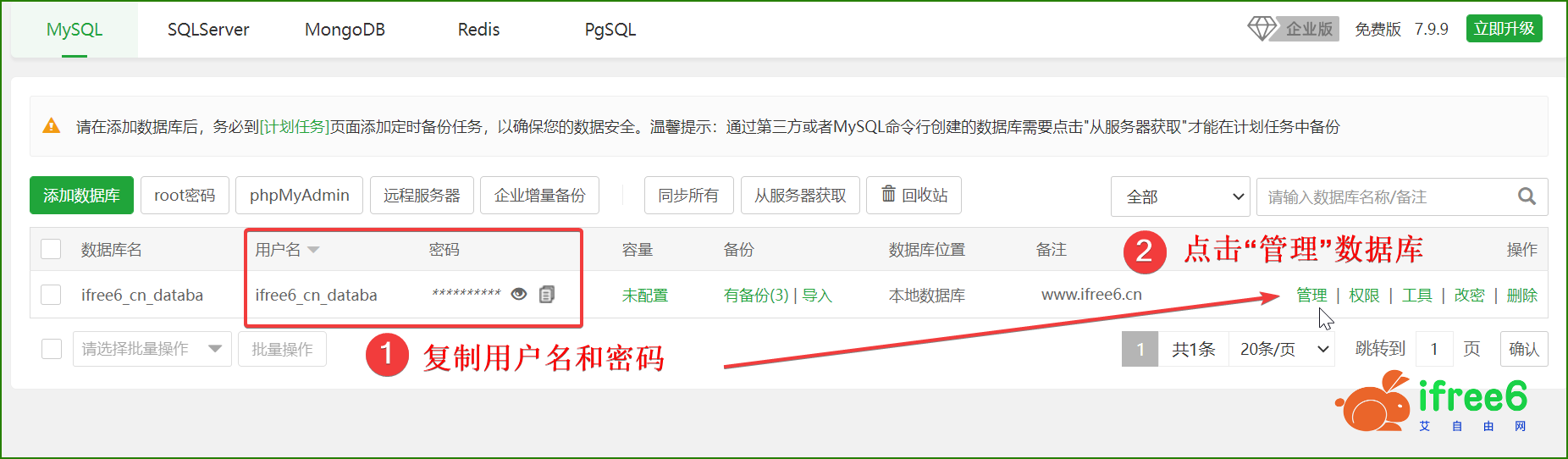Switch to the MongoDB tab
This screenshot has height=459, width=1568.
(x=345, y=30)
